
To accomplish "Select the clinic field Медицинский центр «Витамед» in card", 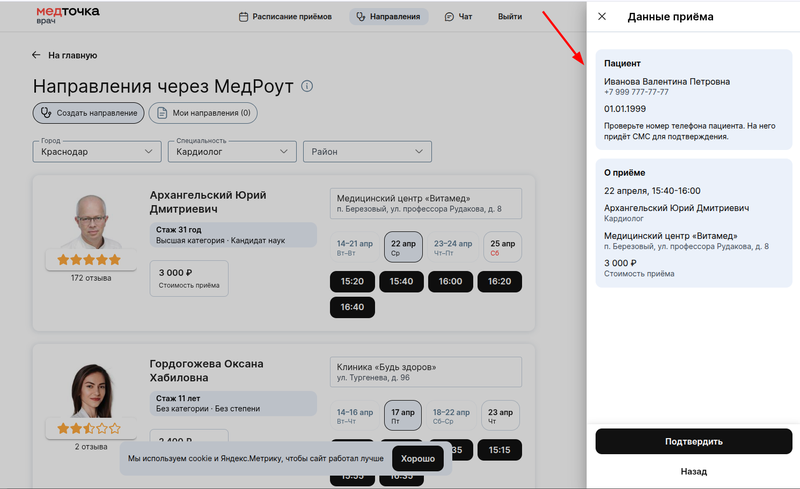I will [426, 203].
